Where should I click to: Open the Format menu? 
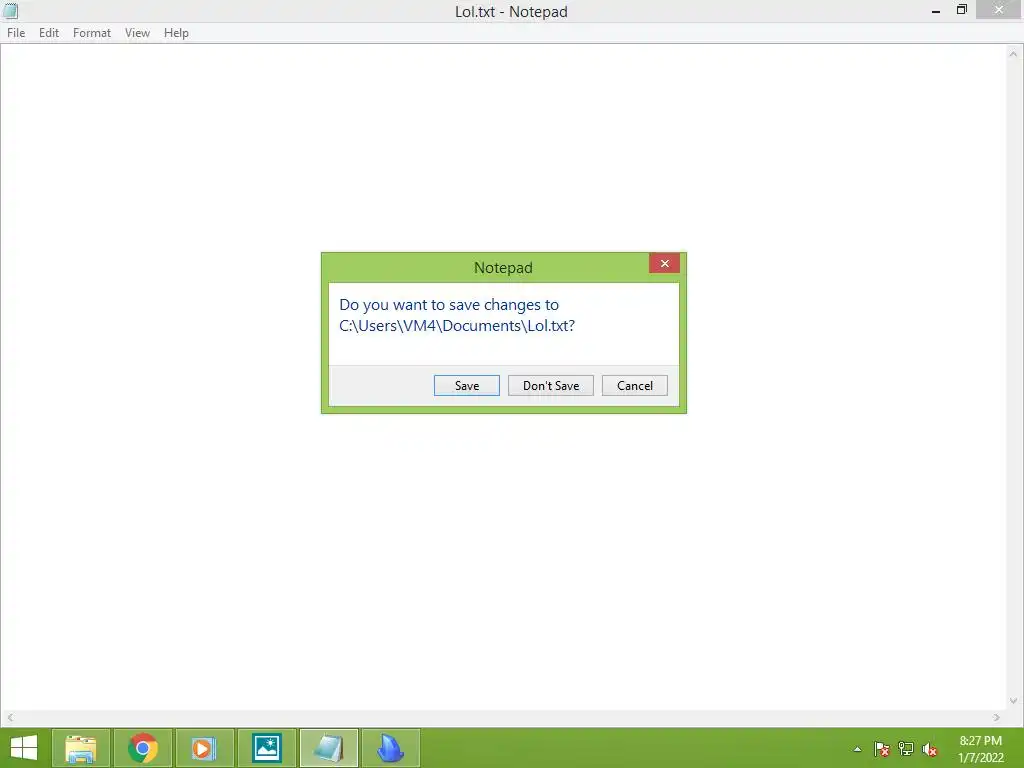[91, 33]
